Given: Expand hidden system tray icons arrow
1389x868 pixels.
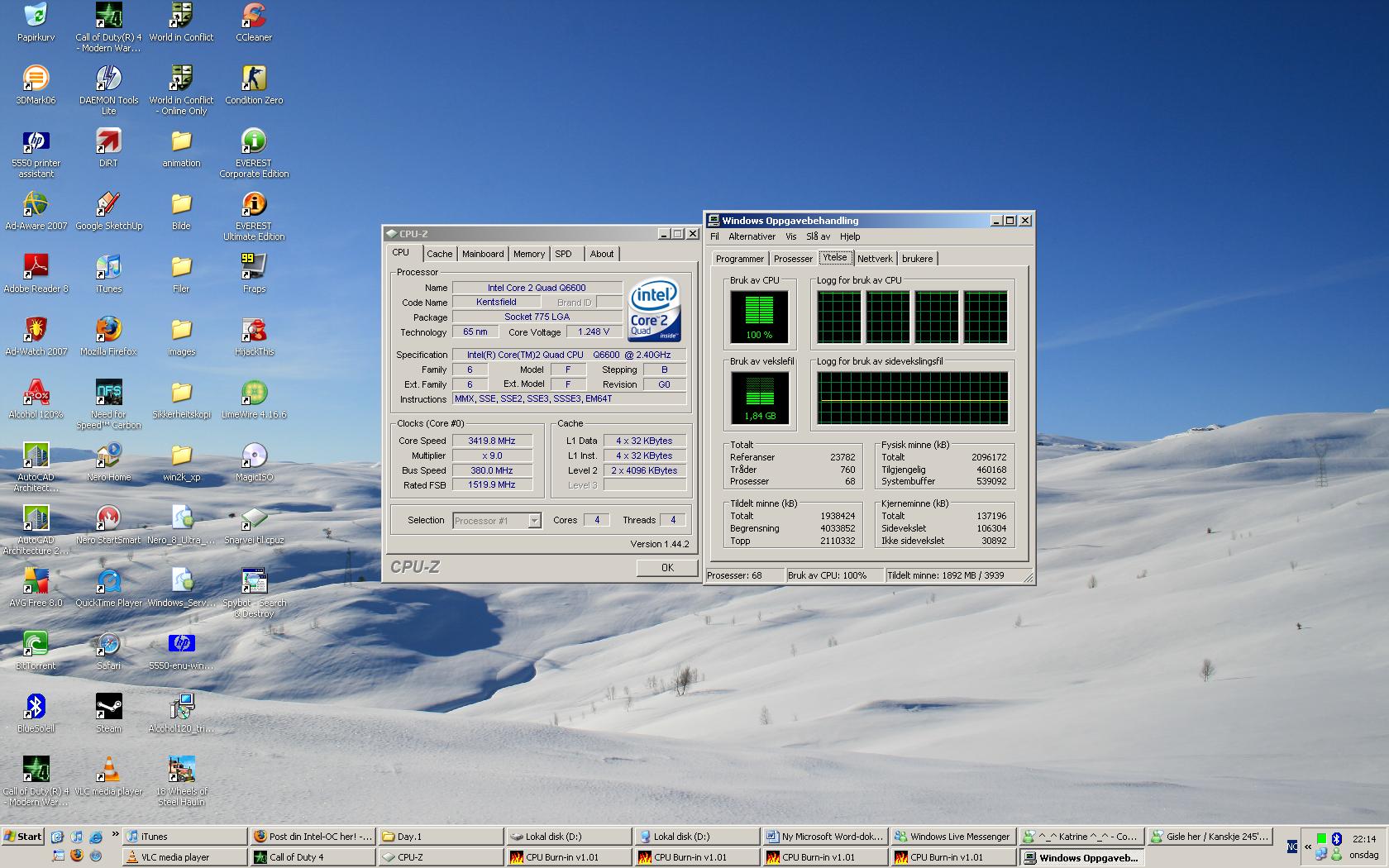Looking at the screenshot, I should 1308,847.
